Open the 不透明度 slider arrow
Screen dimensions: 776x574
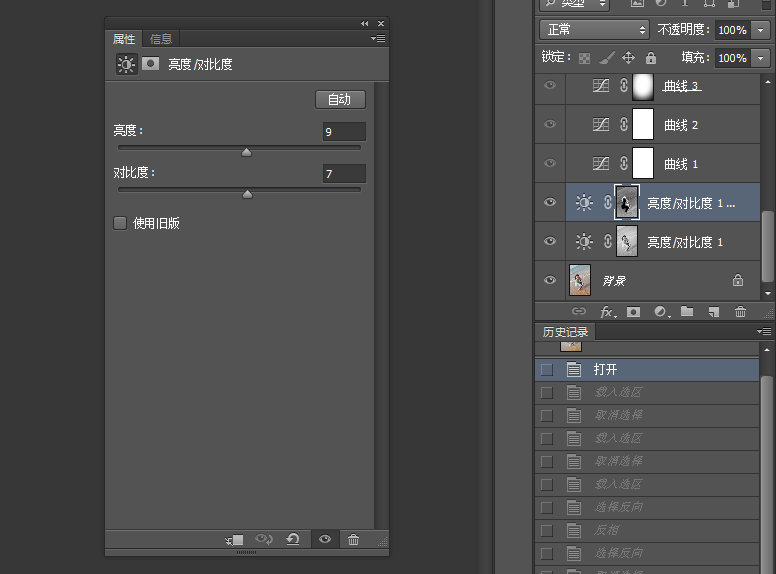(x=760, y=30)
